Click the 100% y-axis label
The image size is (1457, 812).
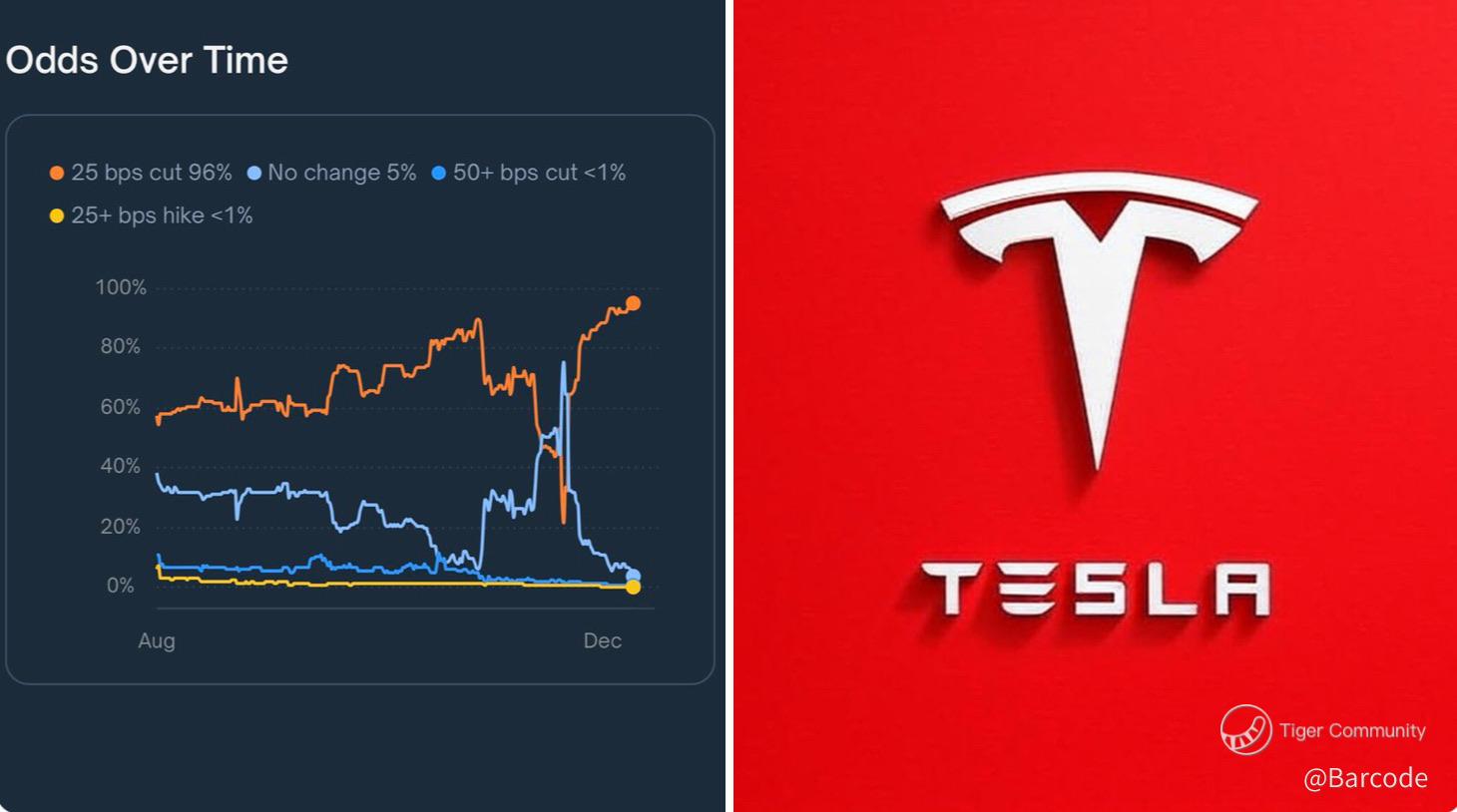pyautogui.click(x=121, y=287)
